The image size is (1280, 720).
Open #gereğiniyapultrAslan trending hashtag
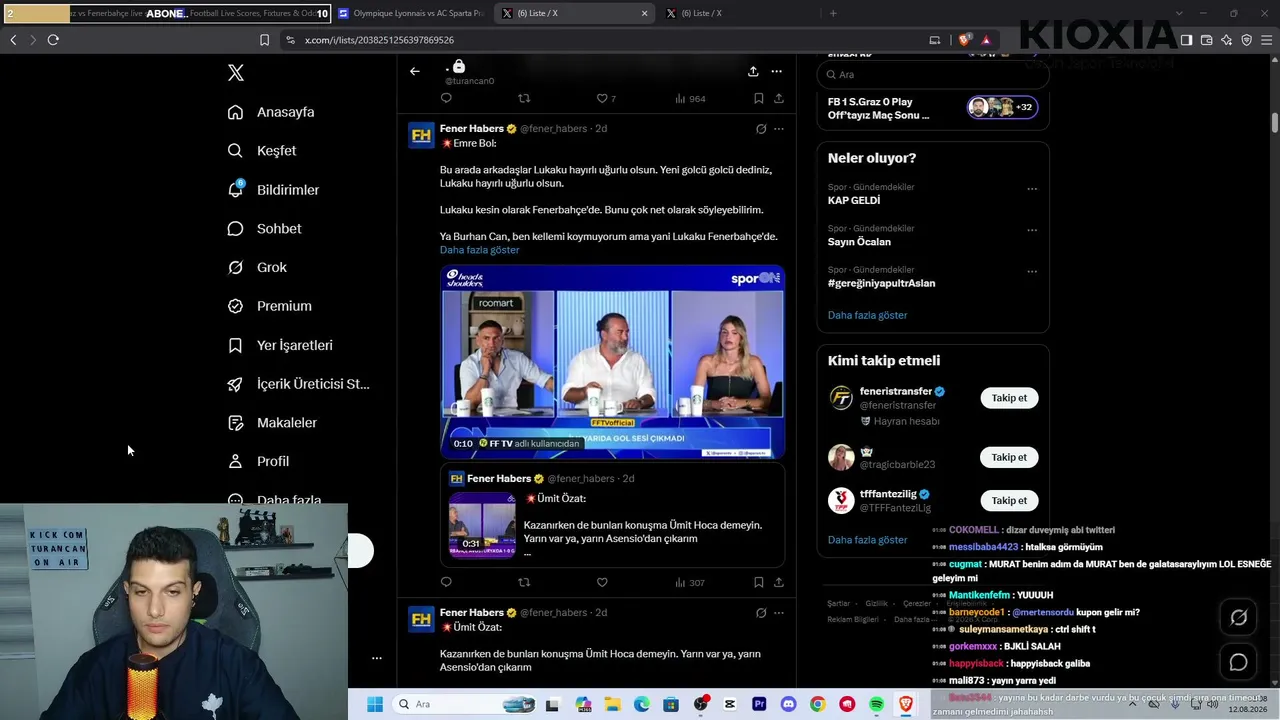881,283
